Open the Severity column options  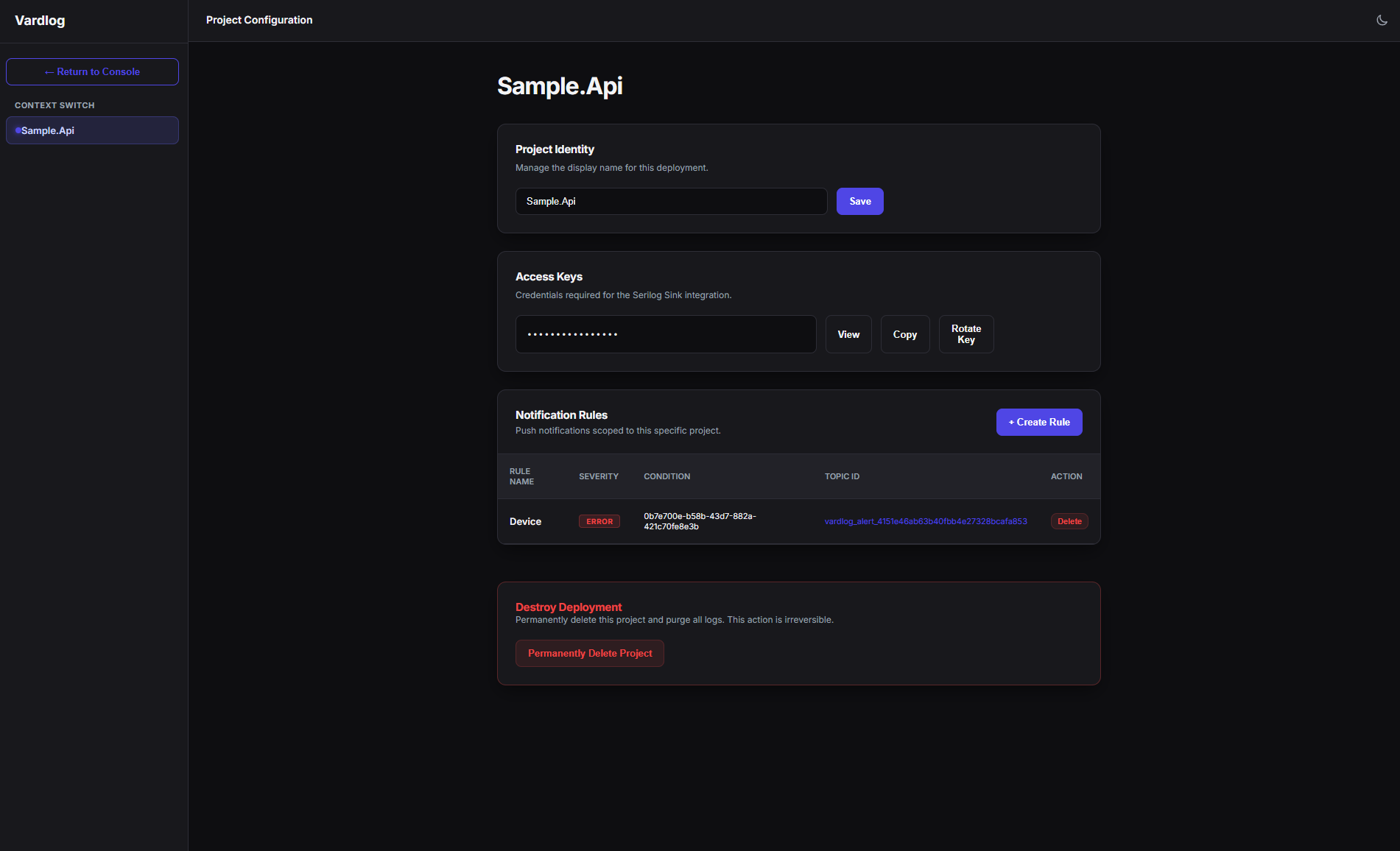(599, 476)
